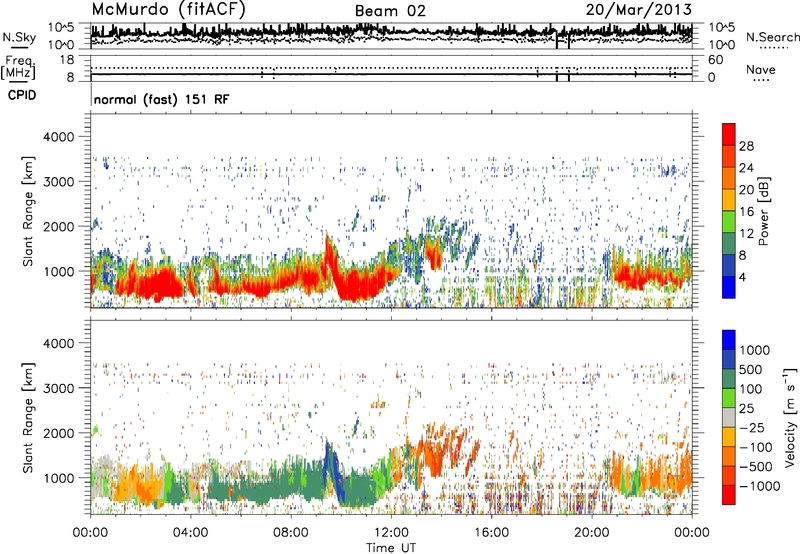Click the 20/Mar/2013 date label
800x554 pixels.
[x=639, y=10]
